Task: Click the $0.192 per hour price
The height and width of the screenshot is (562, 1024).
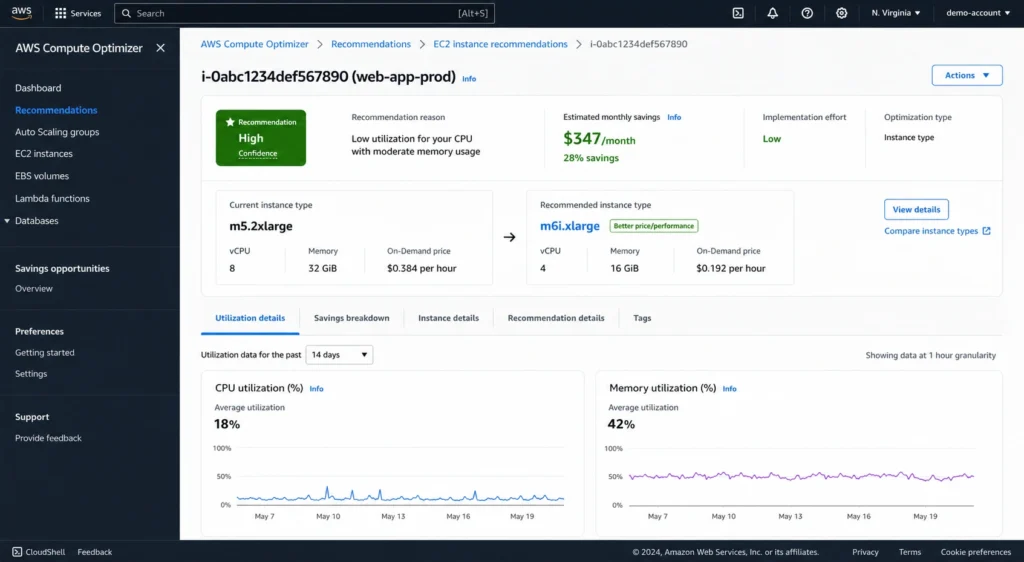Action: pyautogui.click(x=731, y=268)
